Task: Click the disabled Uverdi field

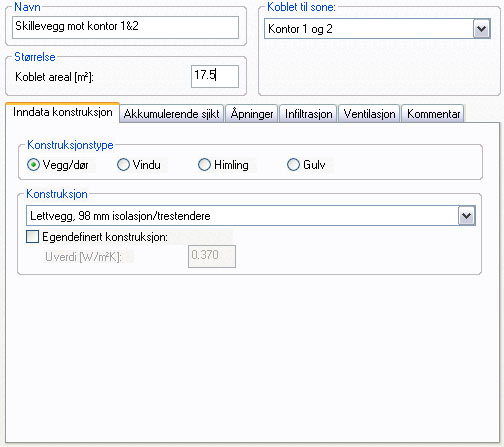Action: point(212,256)
